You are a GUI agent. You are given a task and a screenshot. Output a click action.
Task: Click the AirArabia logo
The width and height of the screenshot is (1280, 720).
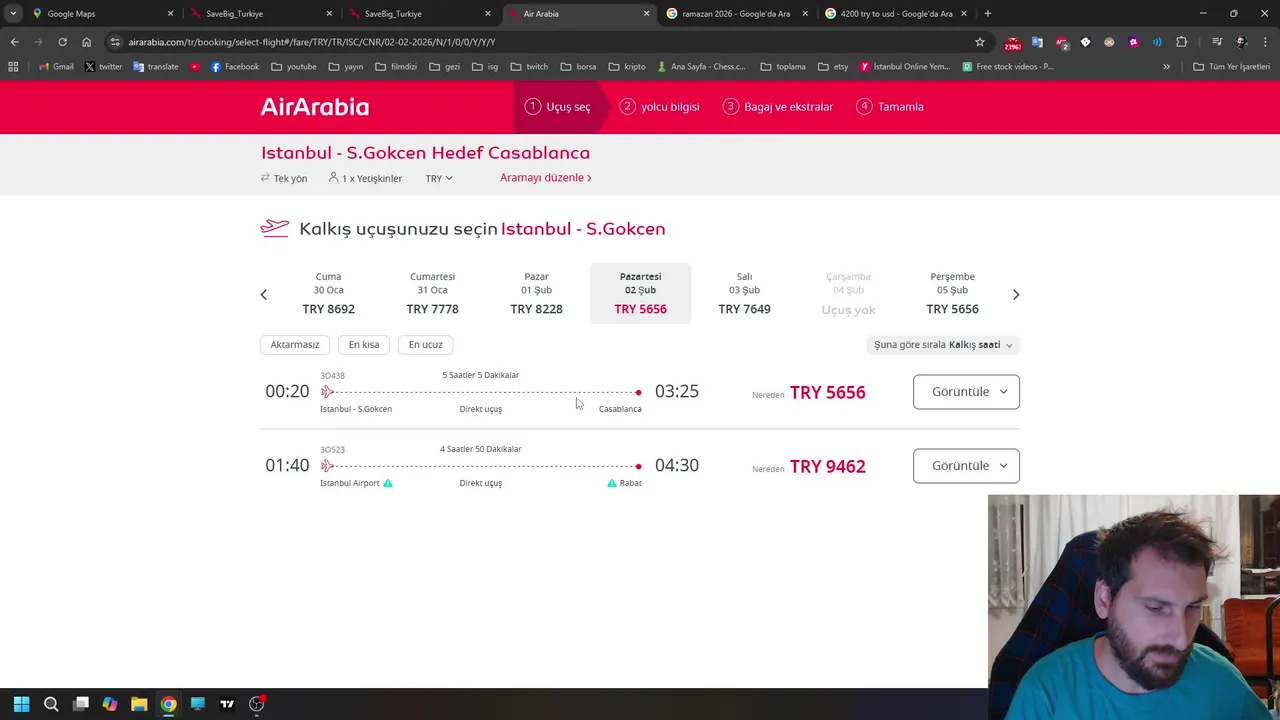click(315, 107)
